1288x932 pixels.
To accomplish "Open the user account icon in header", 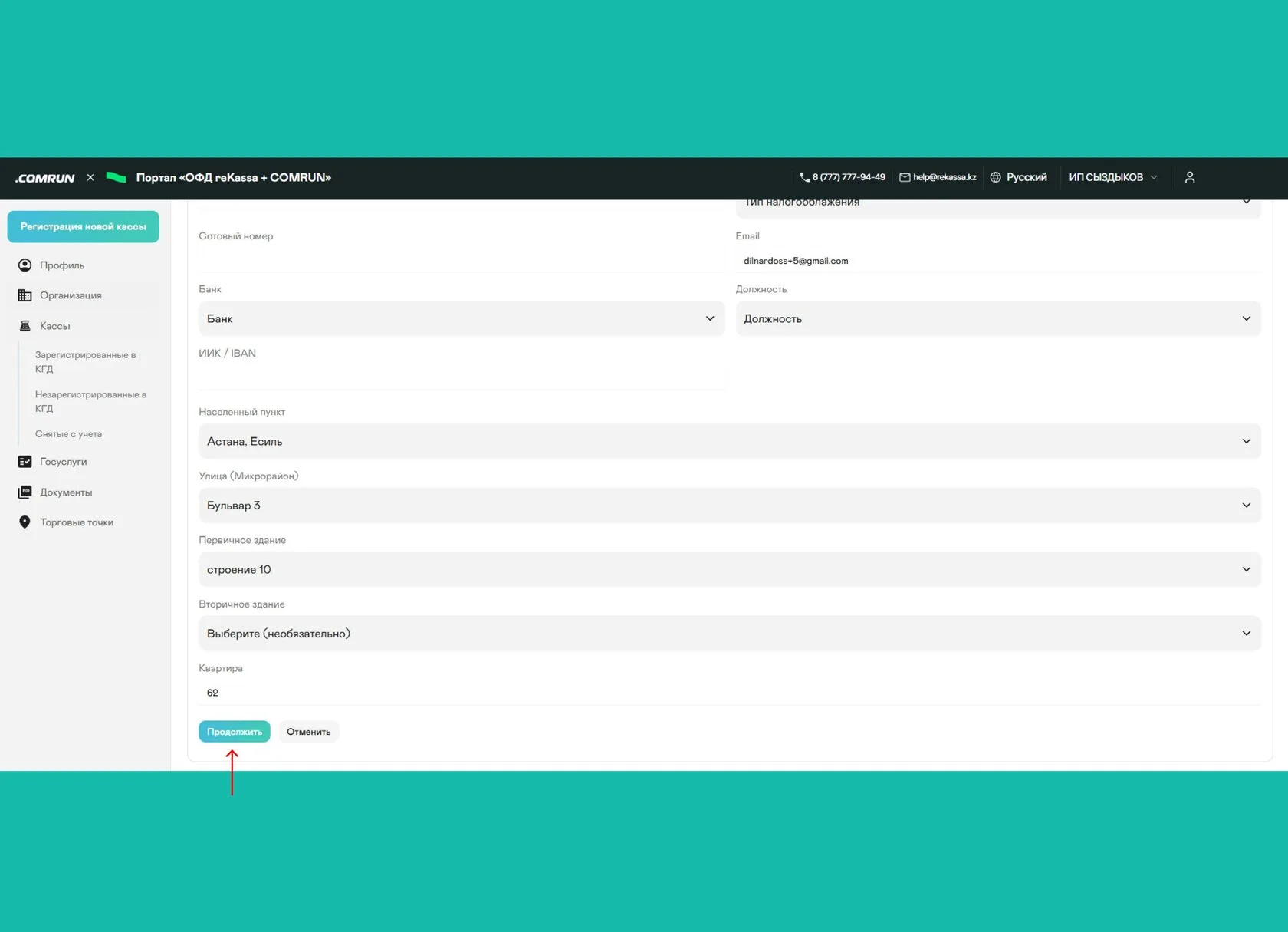I will [1190, 177].
